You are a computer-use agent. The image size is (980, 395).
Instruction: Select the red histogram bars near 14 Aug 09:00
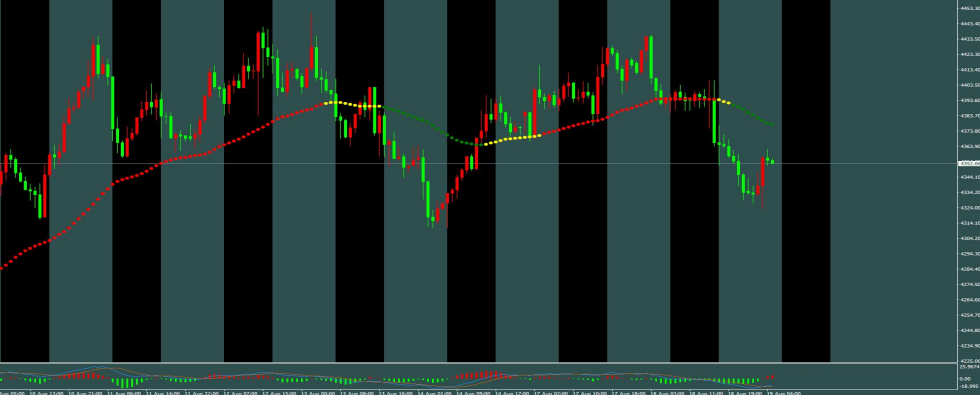click(x=480, y=376)
